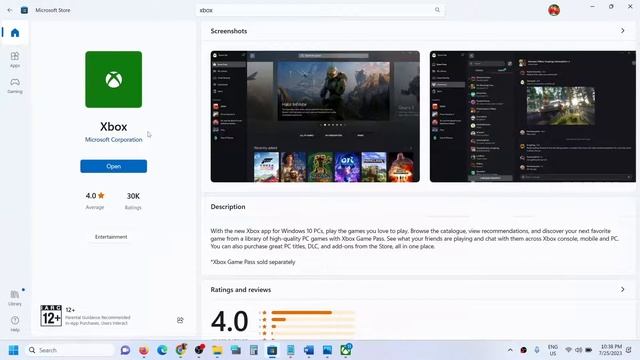
Task: Expand Ratings and reviews with its chevron
Action: (622, 290)
